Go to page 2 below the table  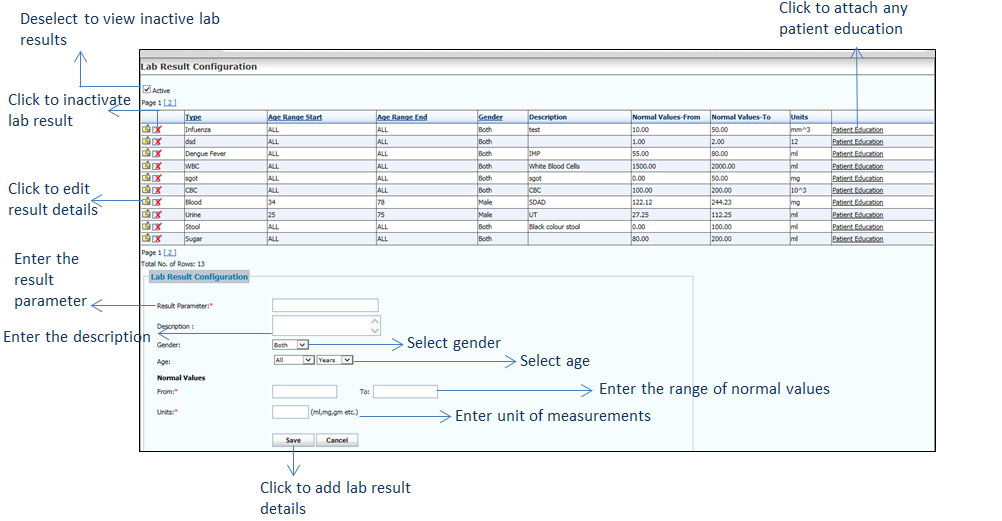(x=170, y=253)
